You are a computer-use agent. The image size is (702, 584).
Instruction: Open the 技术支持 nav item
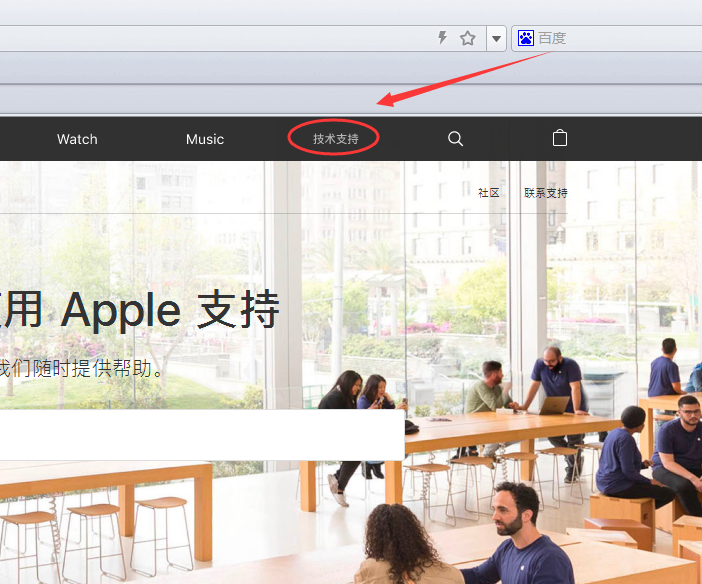click(x=335, y=139)
